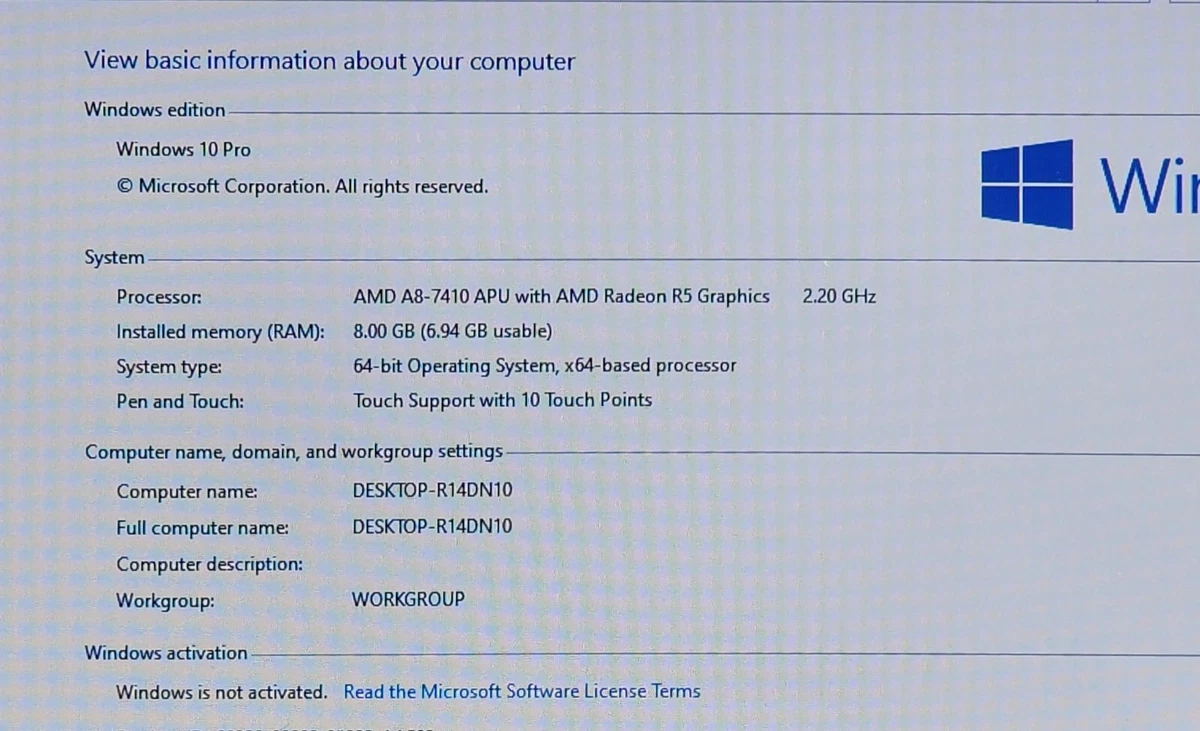1200x731 pixels.
Task: Click the "Computer name, domain, and workgroup settings" header
Action: click(293, 452)
